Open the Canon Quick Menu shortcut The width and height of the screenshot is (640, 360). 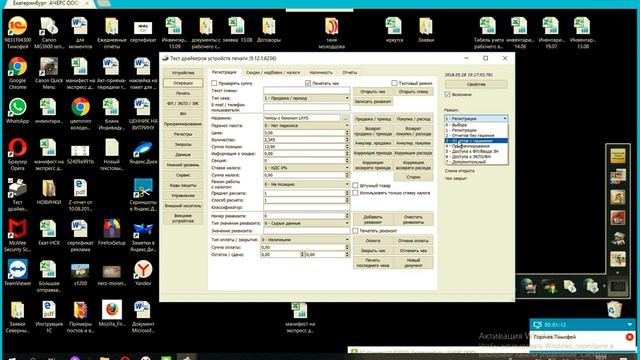point(49,73)
